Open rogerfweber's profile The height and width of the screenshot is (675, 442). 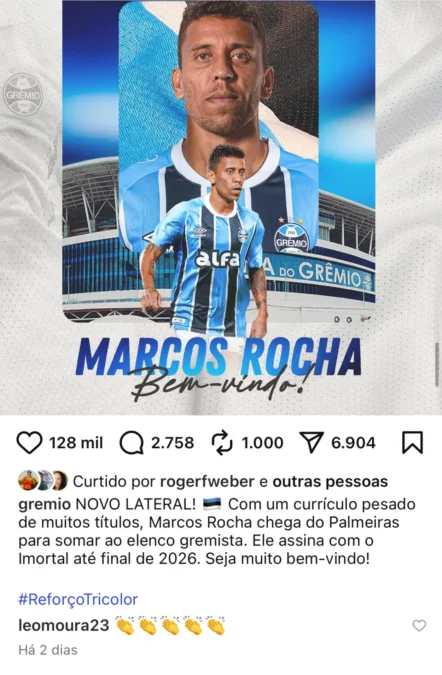click(x=207, y=482)
